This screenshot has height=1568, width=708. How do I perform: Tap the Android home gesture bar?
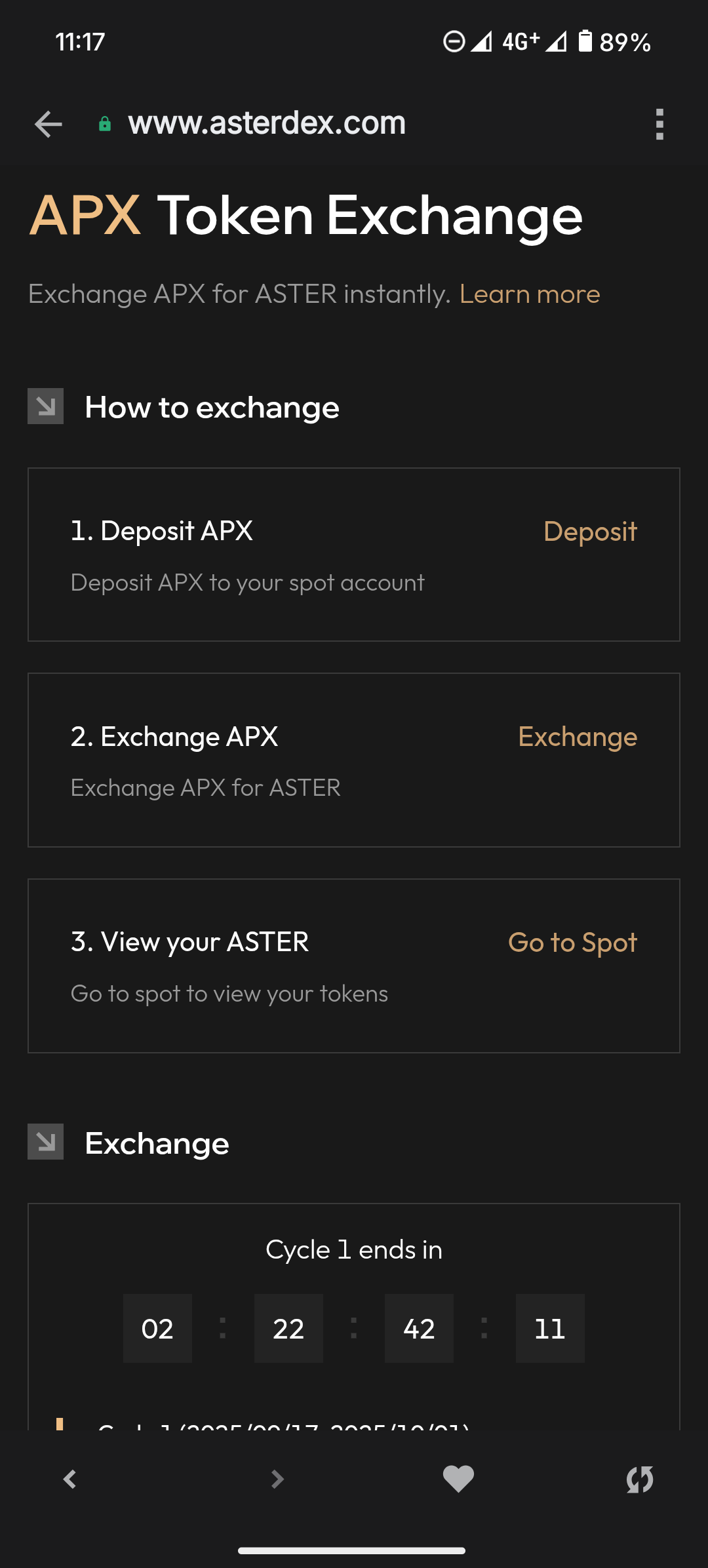(352, 1550)
